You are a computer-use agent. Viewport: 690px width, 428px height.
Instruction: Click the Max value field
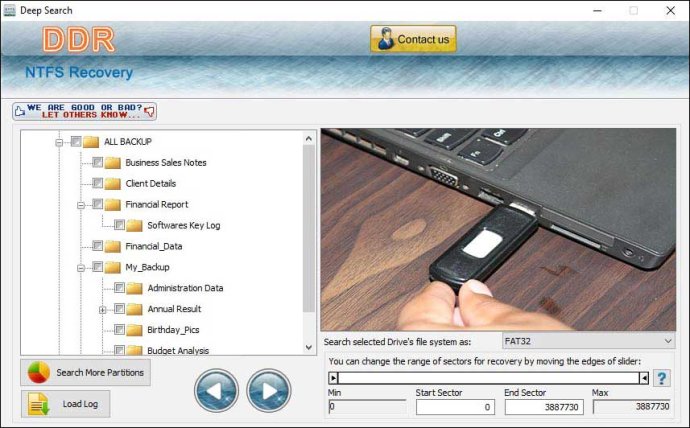[x=632, y=407]
